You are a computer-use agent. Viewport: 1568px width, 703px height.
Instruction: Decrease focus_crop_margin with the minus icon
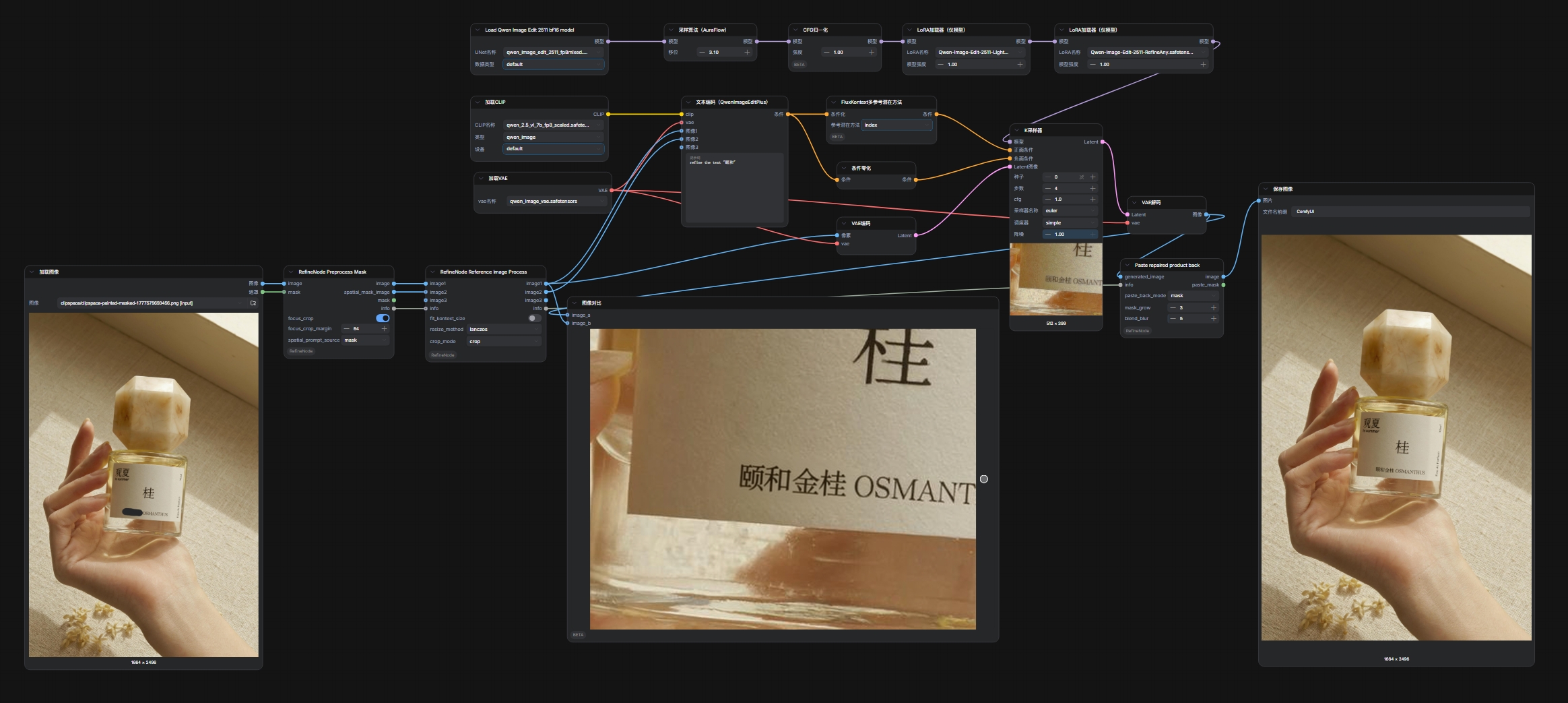point(346,329)
